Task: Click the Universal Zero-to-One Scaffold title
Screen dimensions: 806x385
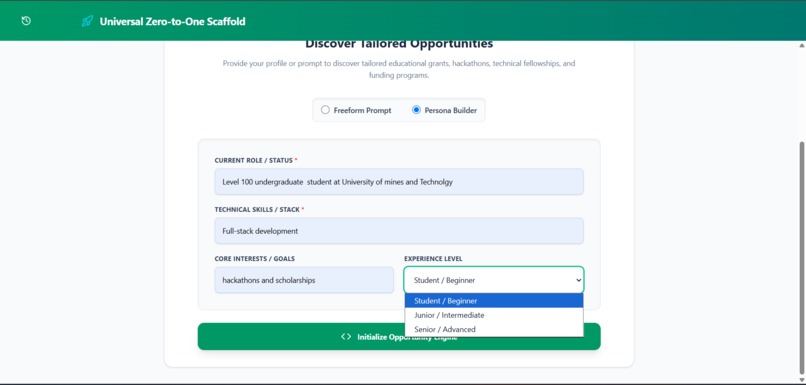Action: [172, 22]
